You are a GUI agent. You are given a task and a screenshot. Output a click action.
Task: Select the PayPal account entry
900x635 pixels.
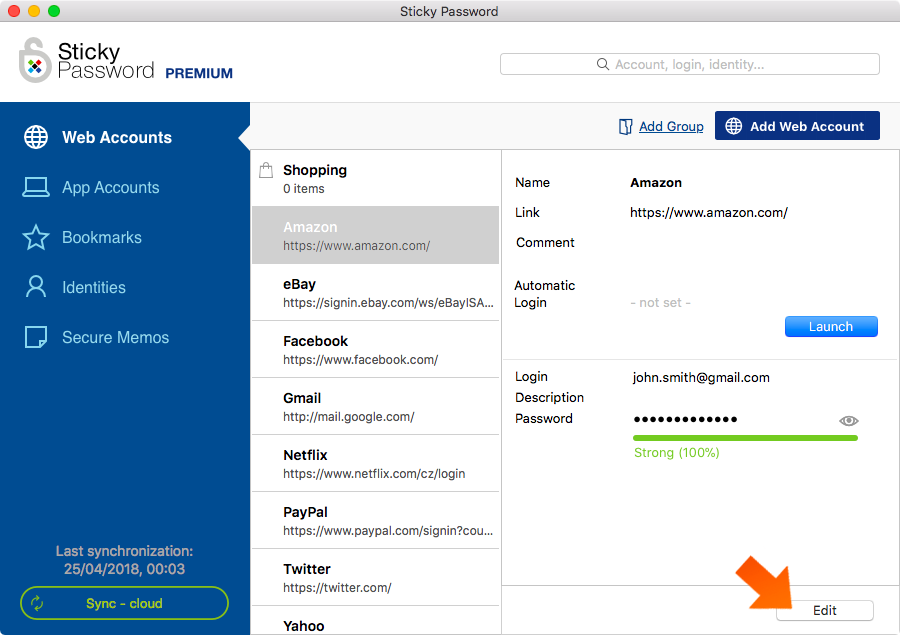click(x=375, y=520)
